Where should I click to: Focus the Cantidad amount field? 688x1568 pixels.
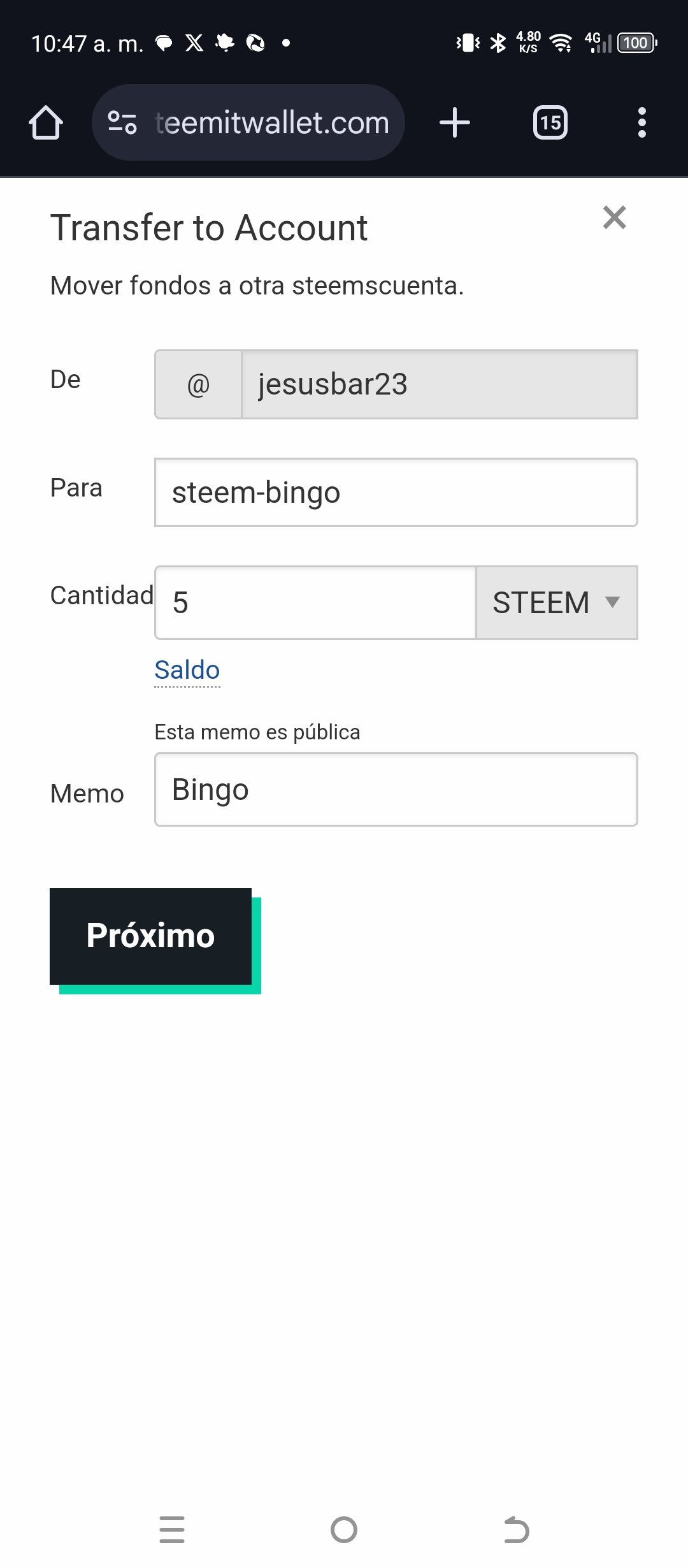(x=315, y=602)
